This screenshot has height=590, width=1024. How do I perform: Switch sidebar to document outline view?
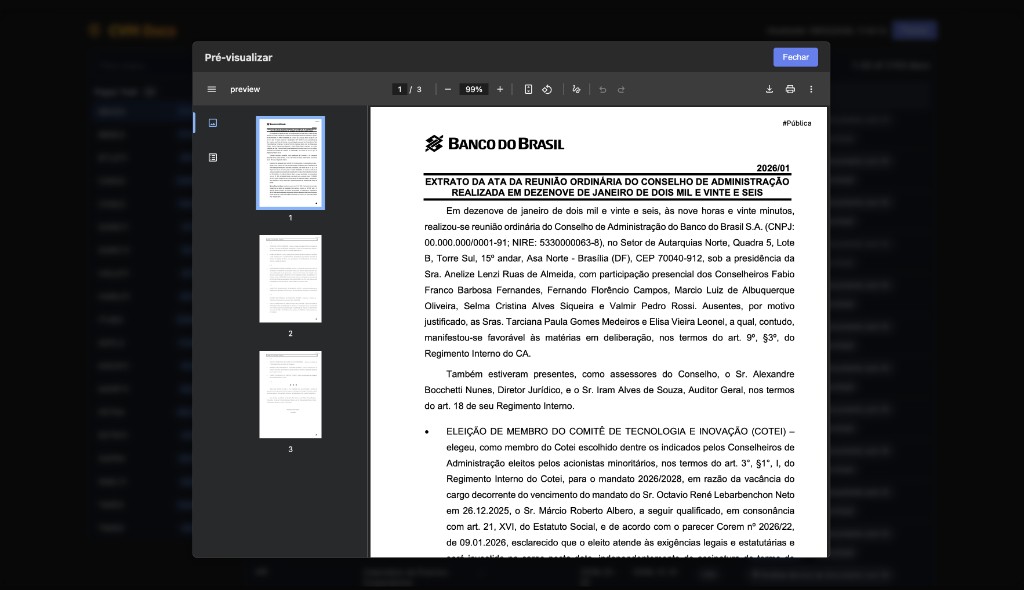212,156
